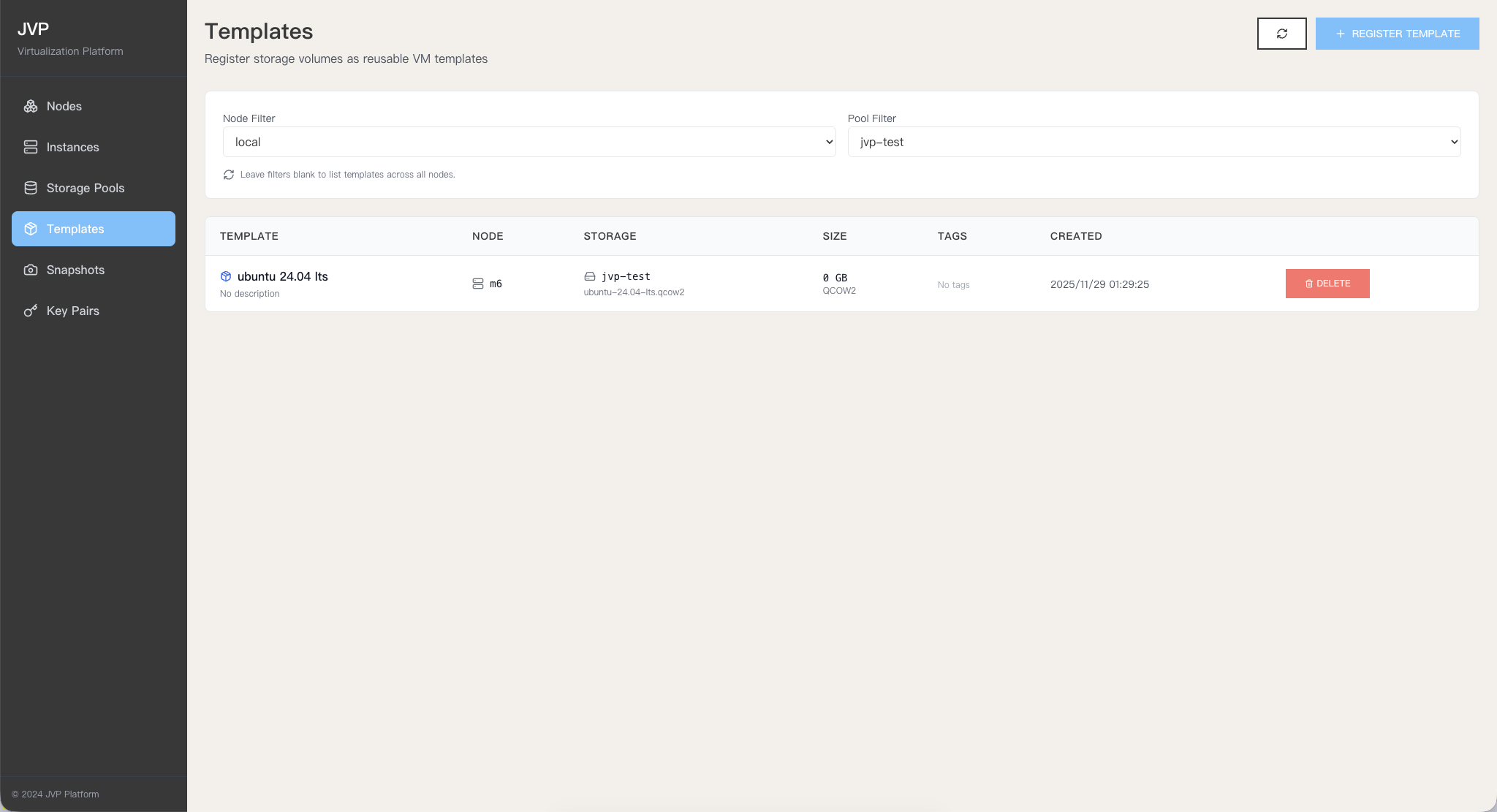
Task: Click the Instances server icon
Action: tap(31, 147)
